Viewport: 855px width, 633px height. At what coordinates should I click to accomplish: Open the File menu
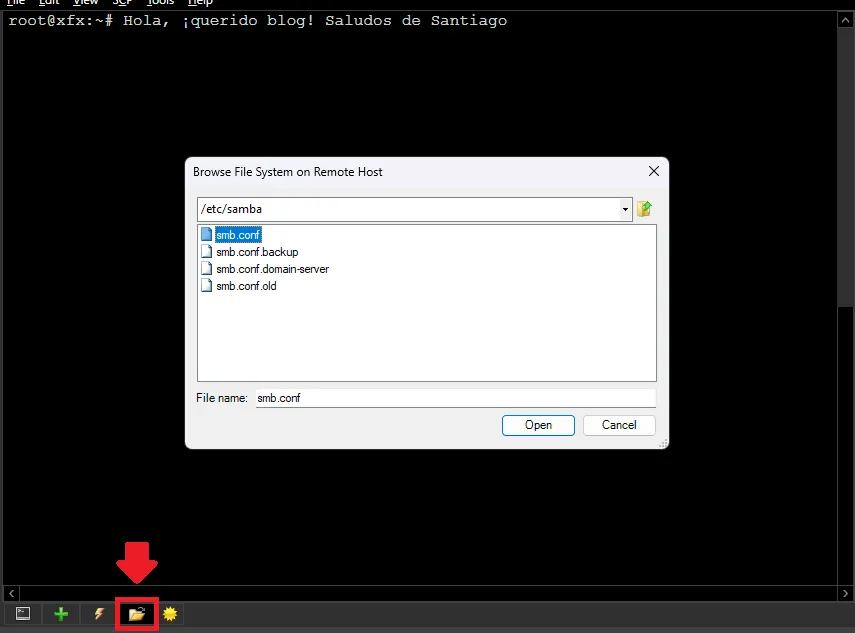16,3
